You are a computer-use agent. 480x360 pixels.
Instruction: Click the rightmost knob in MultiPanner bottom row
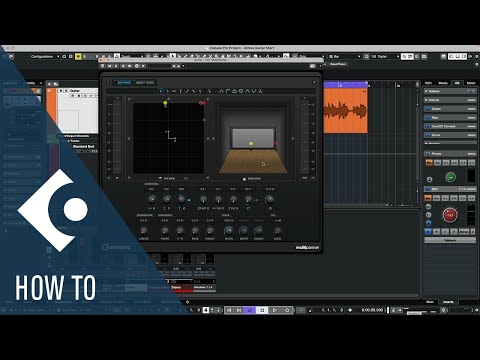coord(277,231)
